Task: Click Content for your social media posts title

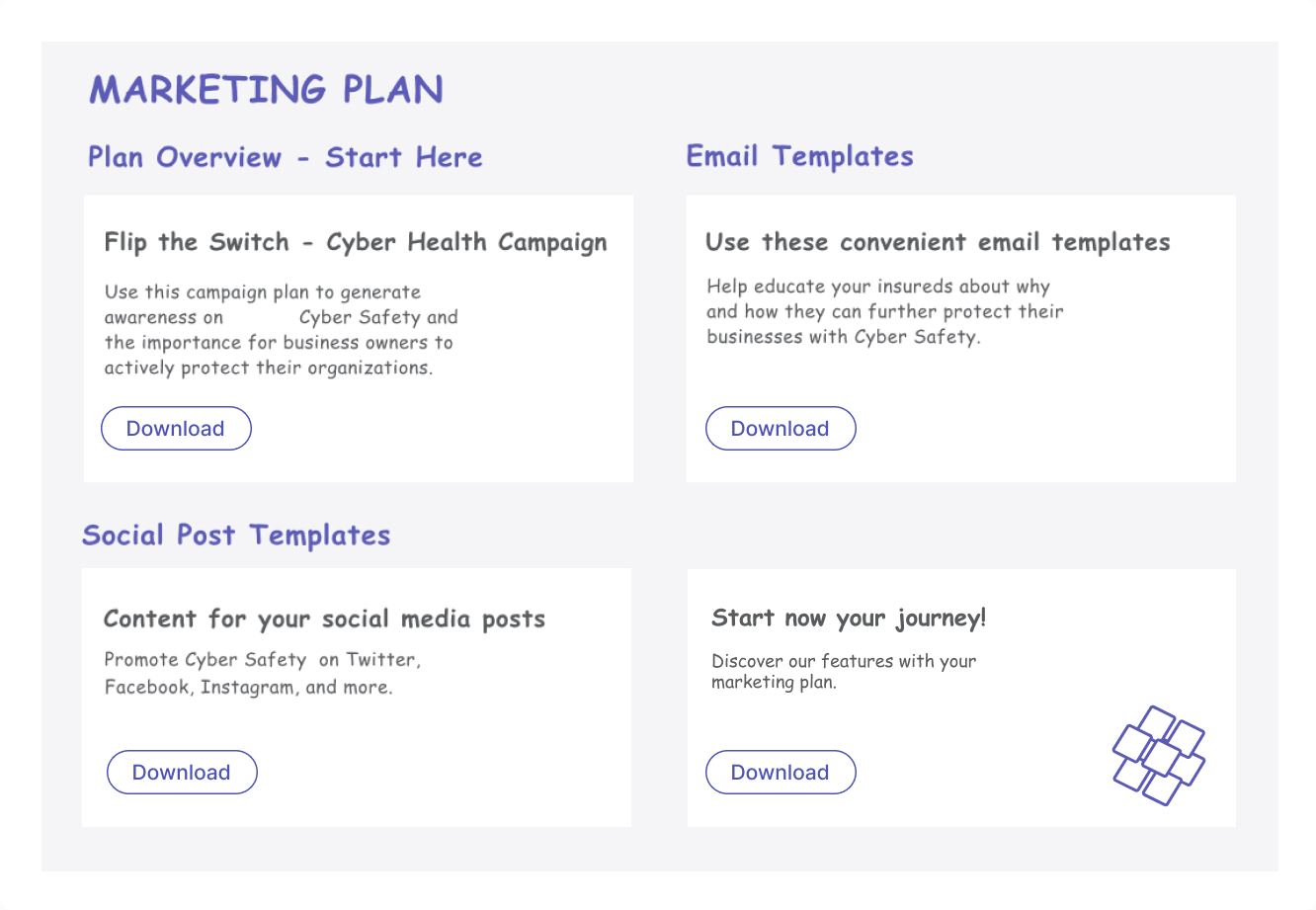Action: click(324, 620)
